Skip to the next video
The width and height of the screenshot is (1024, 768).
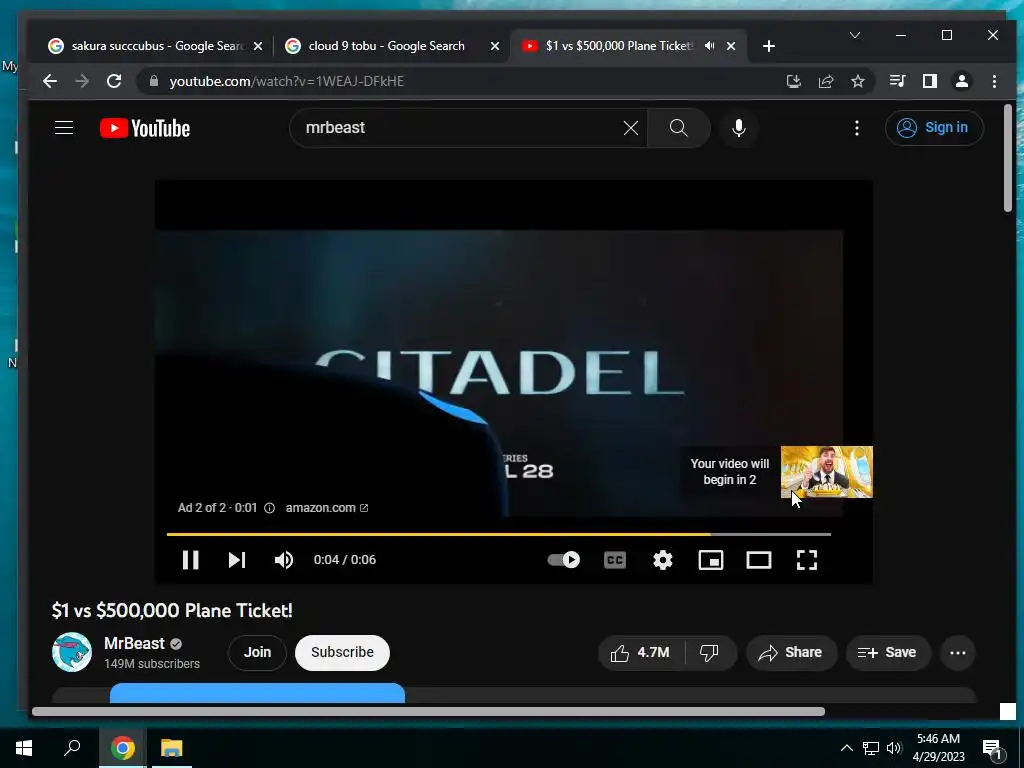[x=237, y=560]
